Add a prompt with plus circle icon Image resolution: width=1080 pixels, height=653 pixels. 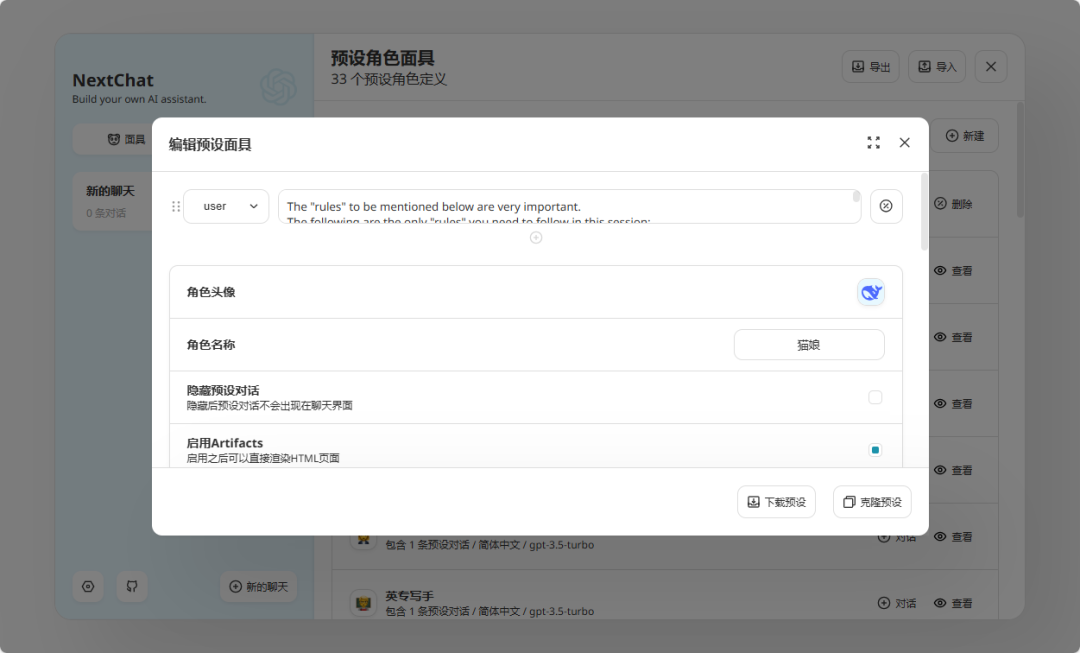(x=536, y=238)
